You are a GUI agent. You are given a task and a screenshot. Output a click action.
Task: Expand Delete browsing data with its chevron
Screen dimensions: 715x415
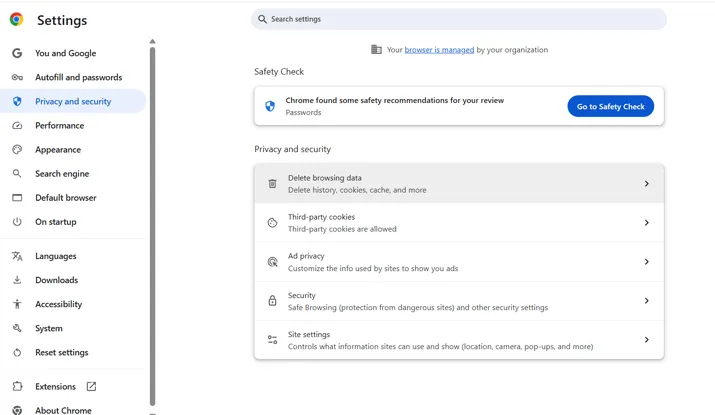646,184
